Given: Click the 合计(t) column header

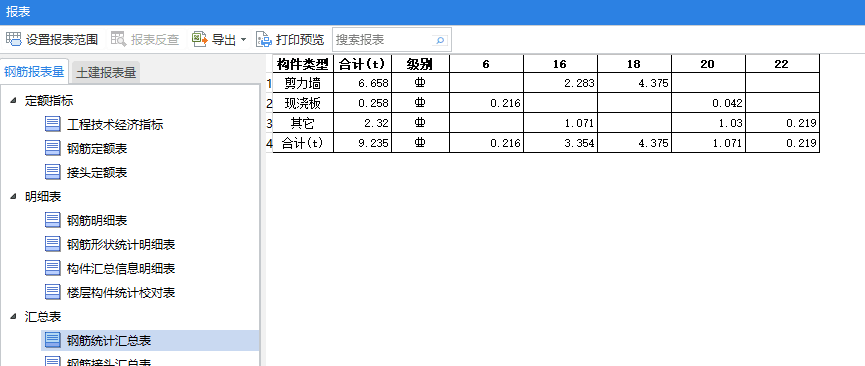Looking at the screenshot, I should 362,64.
